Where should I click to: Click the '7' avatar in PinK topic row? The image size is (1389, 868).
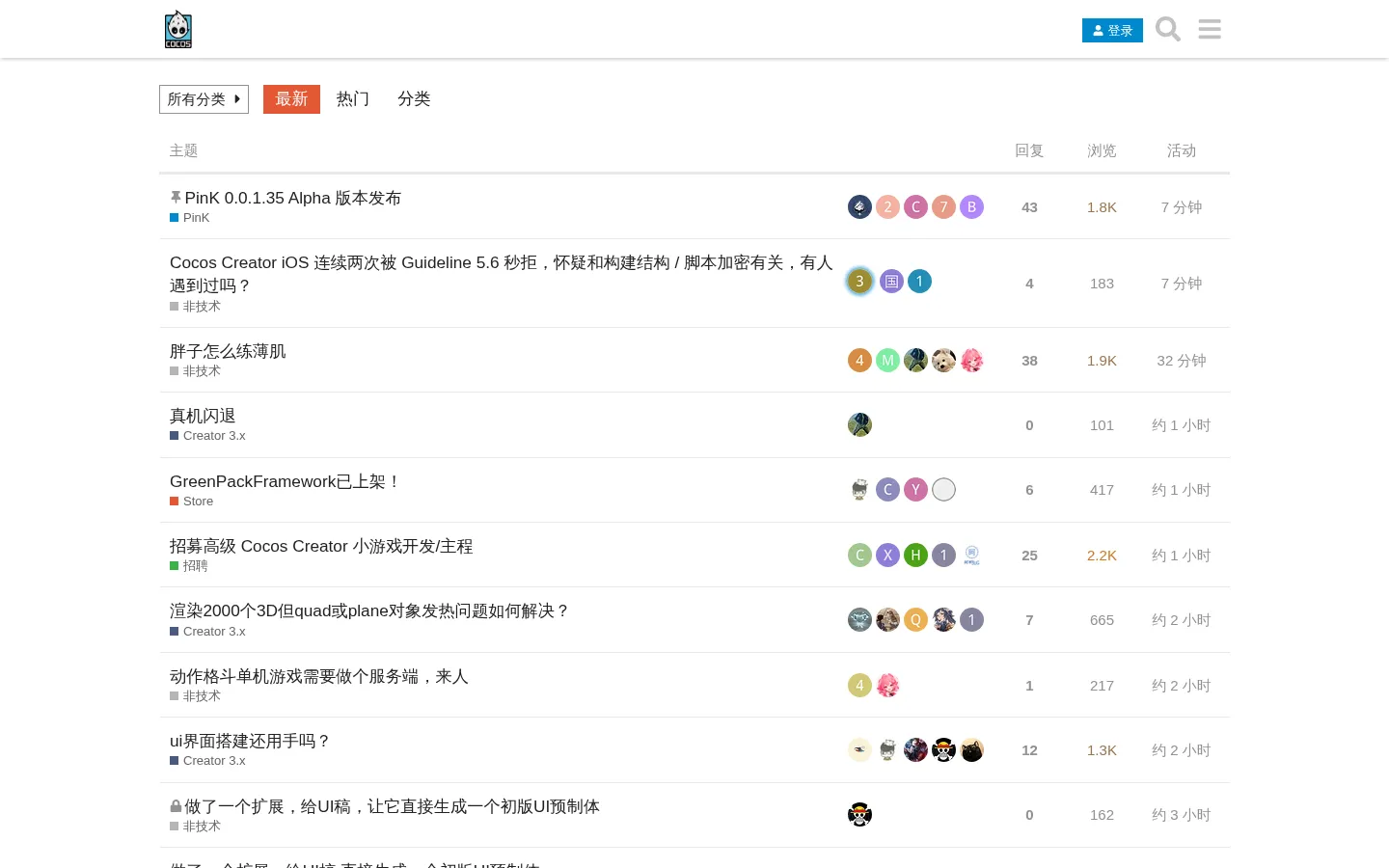click(943, 206)
